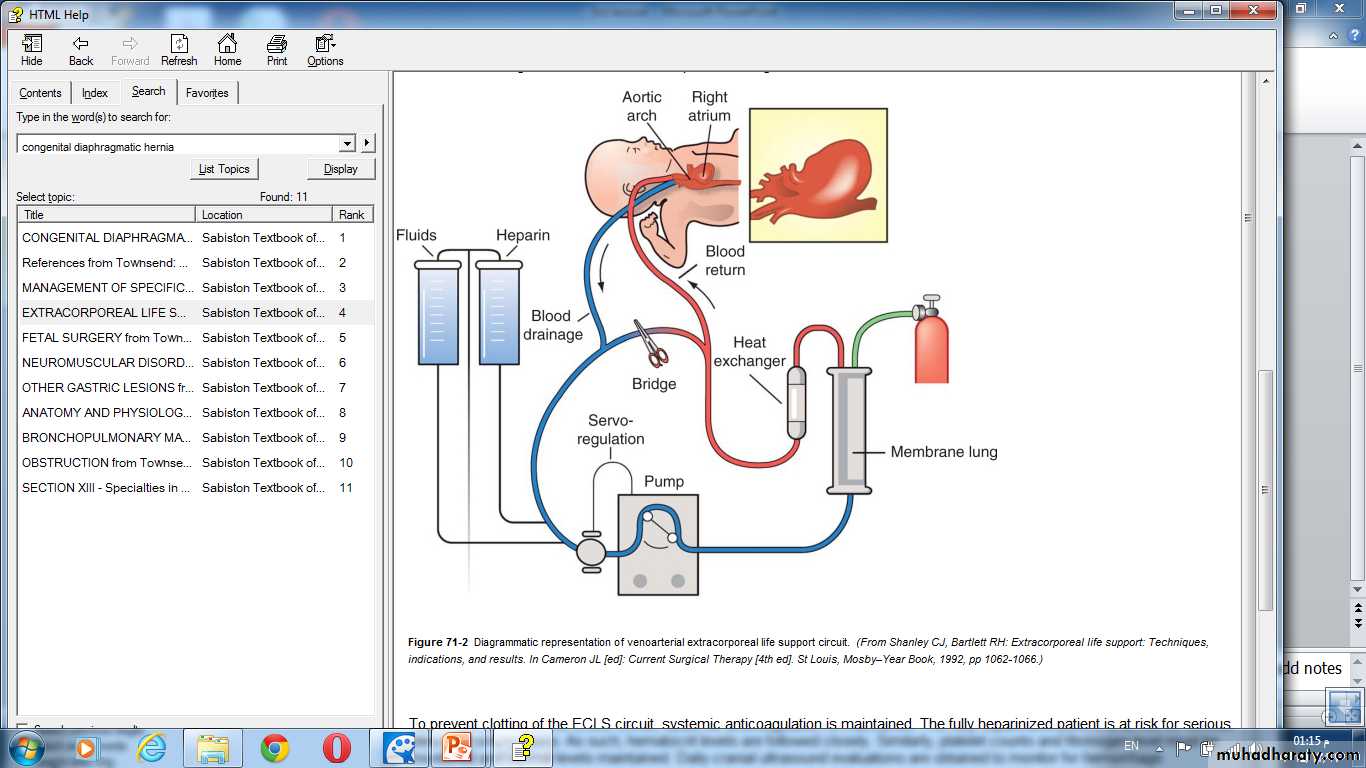Click in the search words input field
The height and width of the screenshot is (768, 1366).
tap(178, 146)
